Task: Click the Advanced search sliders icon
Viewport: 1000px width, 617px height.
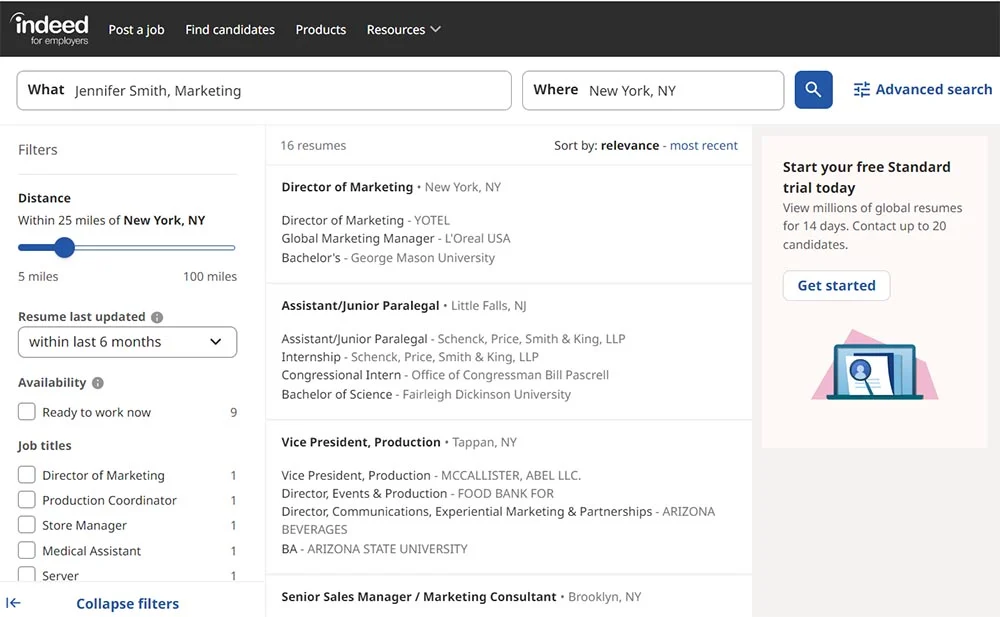Action: click(x=862, y=89)
